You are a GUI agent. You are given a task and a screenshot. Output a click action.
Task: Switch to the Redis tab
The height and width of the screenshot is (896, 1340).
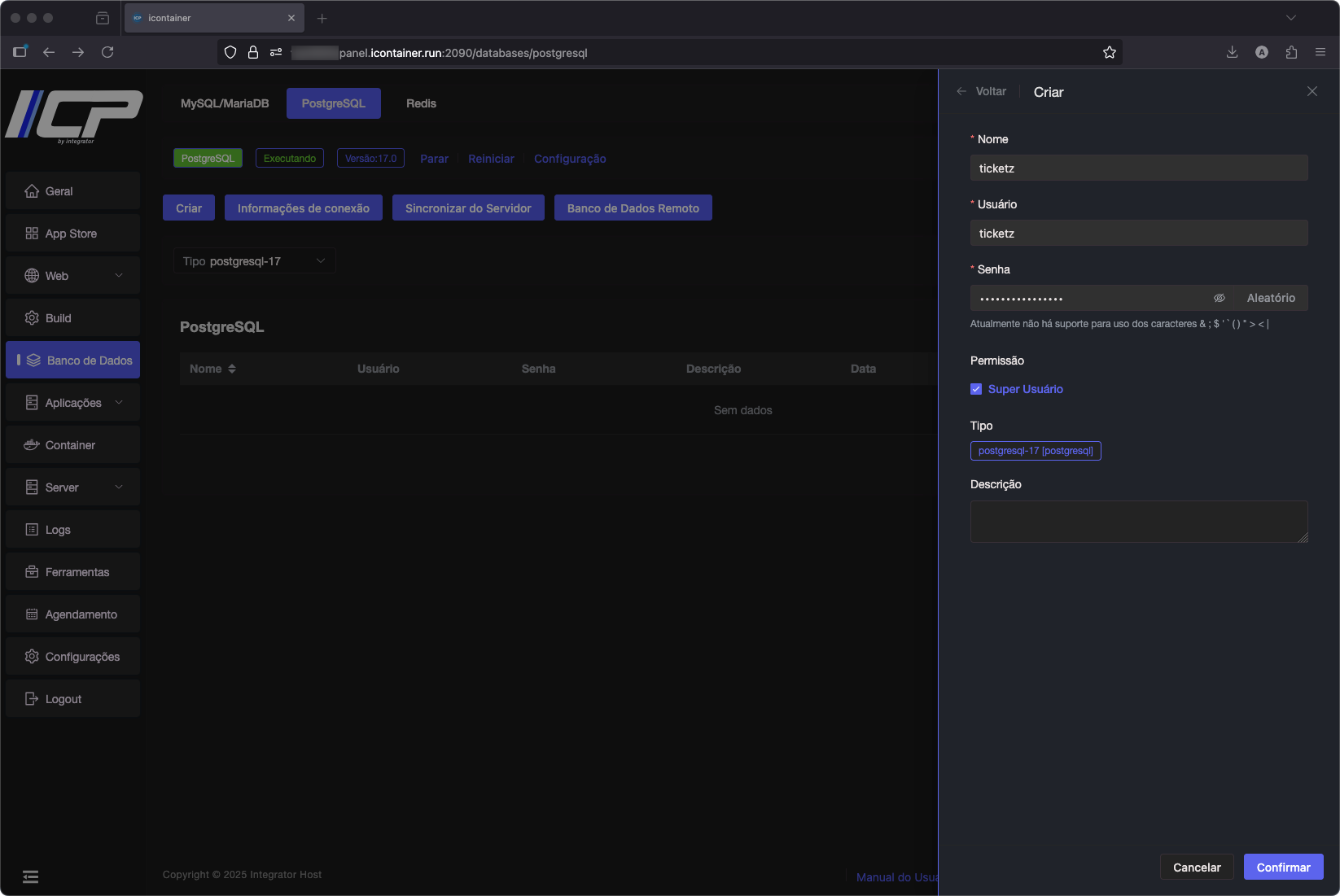(421, 103)
